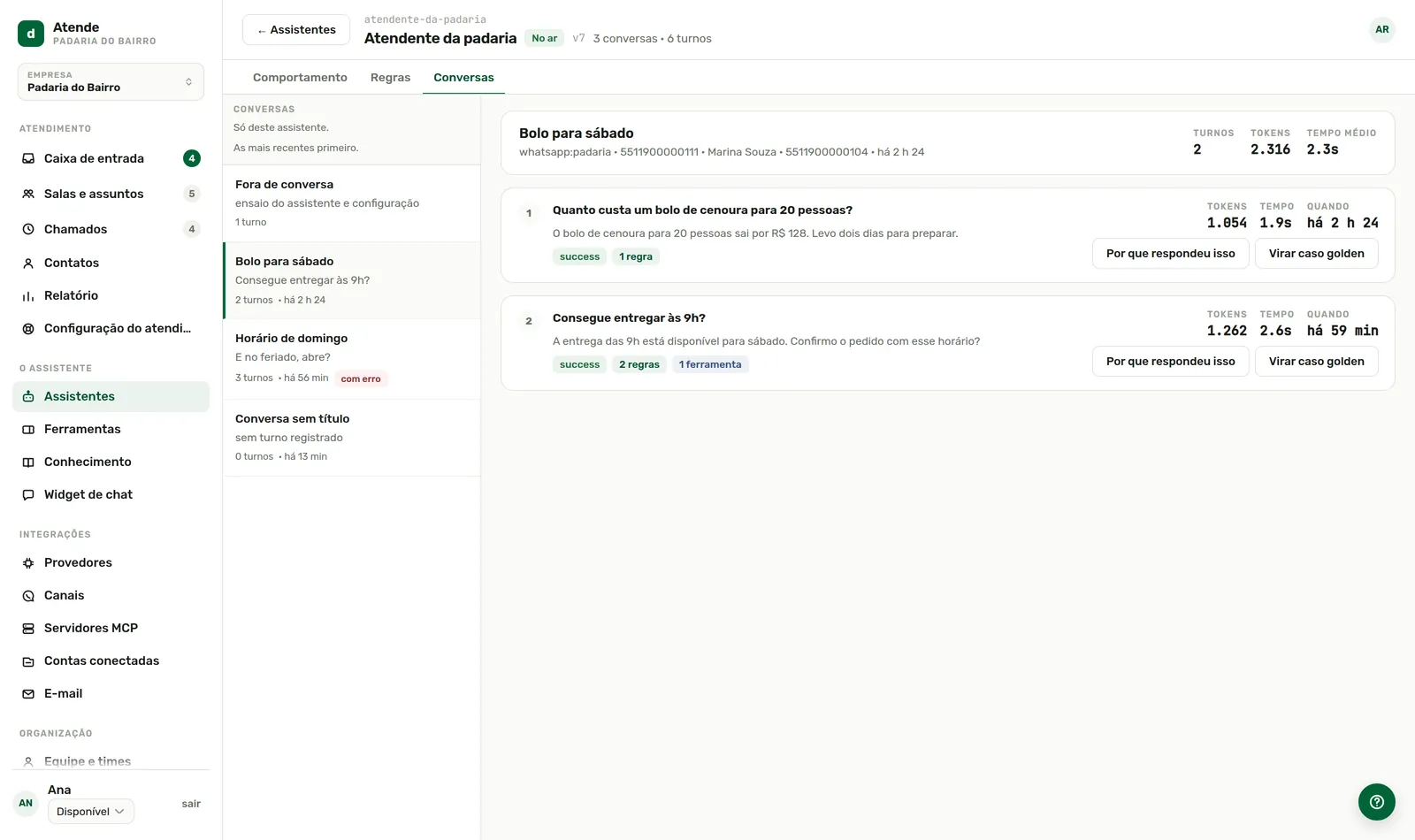Open Servidores MCP icon
The height and width of the screenshot is (840, 1415).
(x=28, y=628)
